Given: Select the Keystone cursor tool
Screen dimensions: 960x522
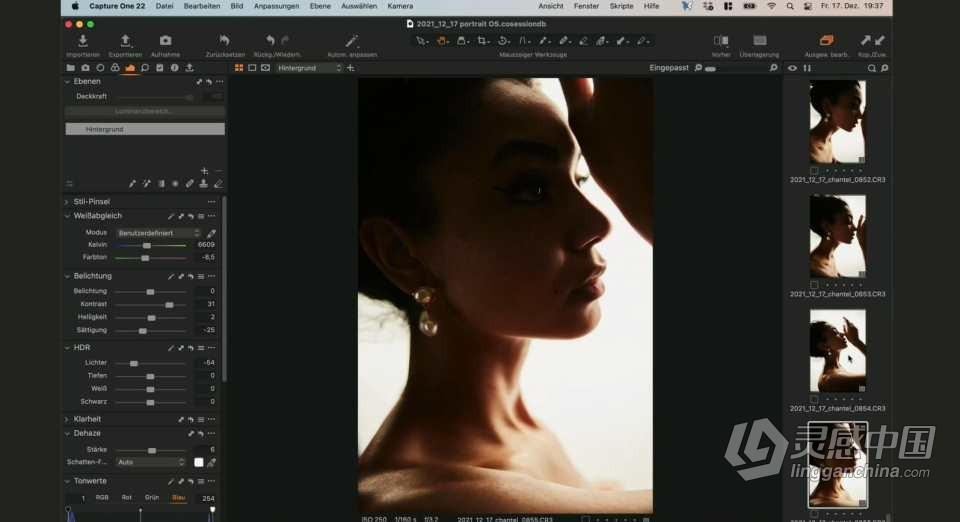Looking at the screenshot, I should 524,41.
